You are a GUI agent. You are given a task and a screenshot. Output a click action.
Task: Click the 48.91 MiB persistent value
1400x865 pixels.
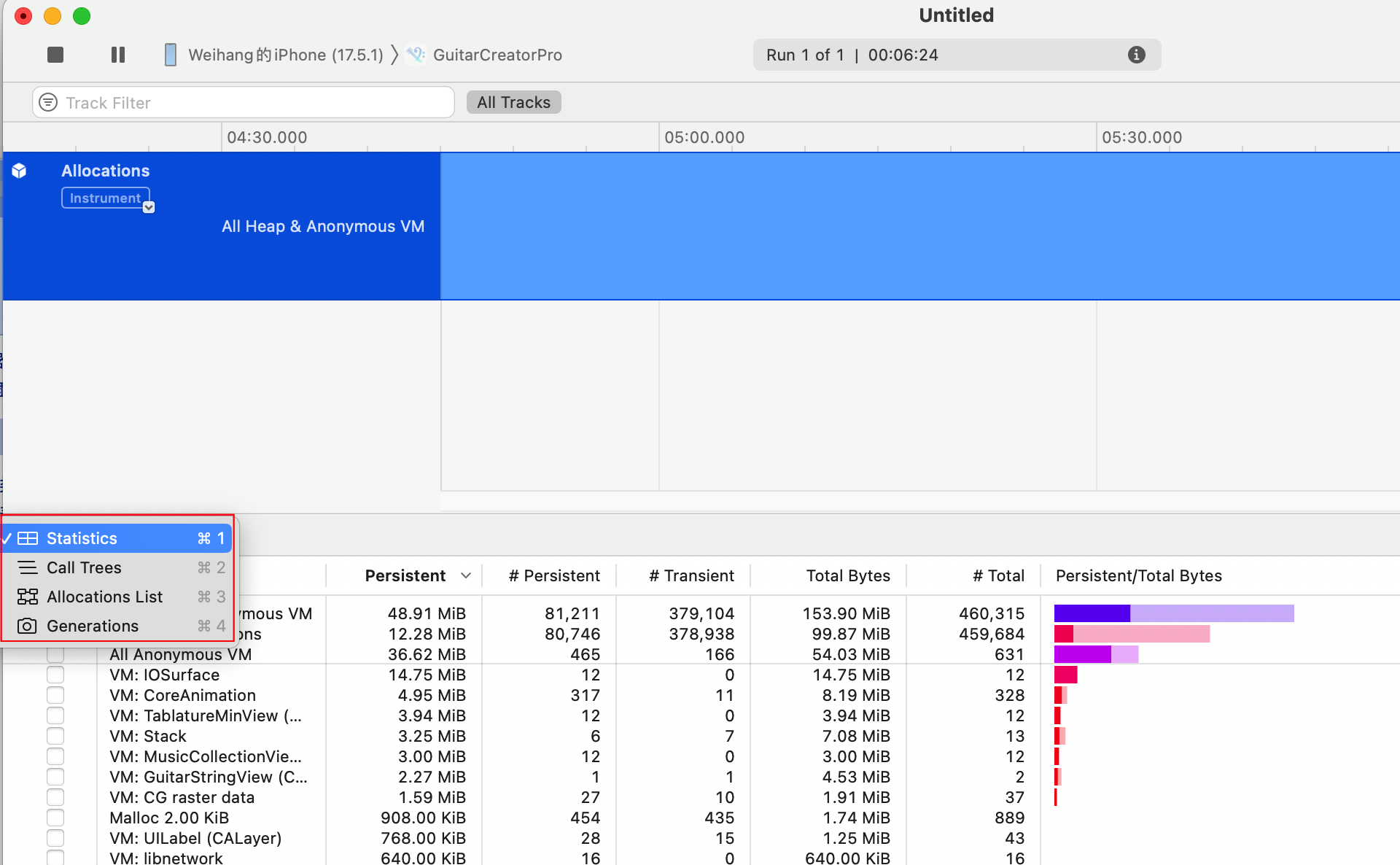pyautogui.click(x=427, y=613)
